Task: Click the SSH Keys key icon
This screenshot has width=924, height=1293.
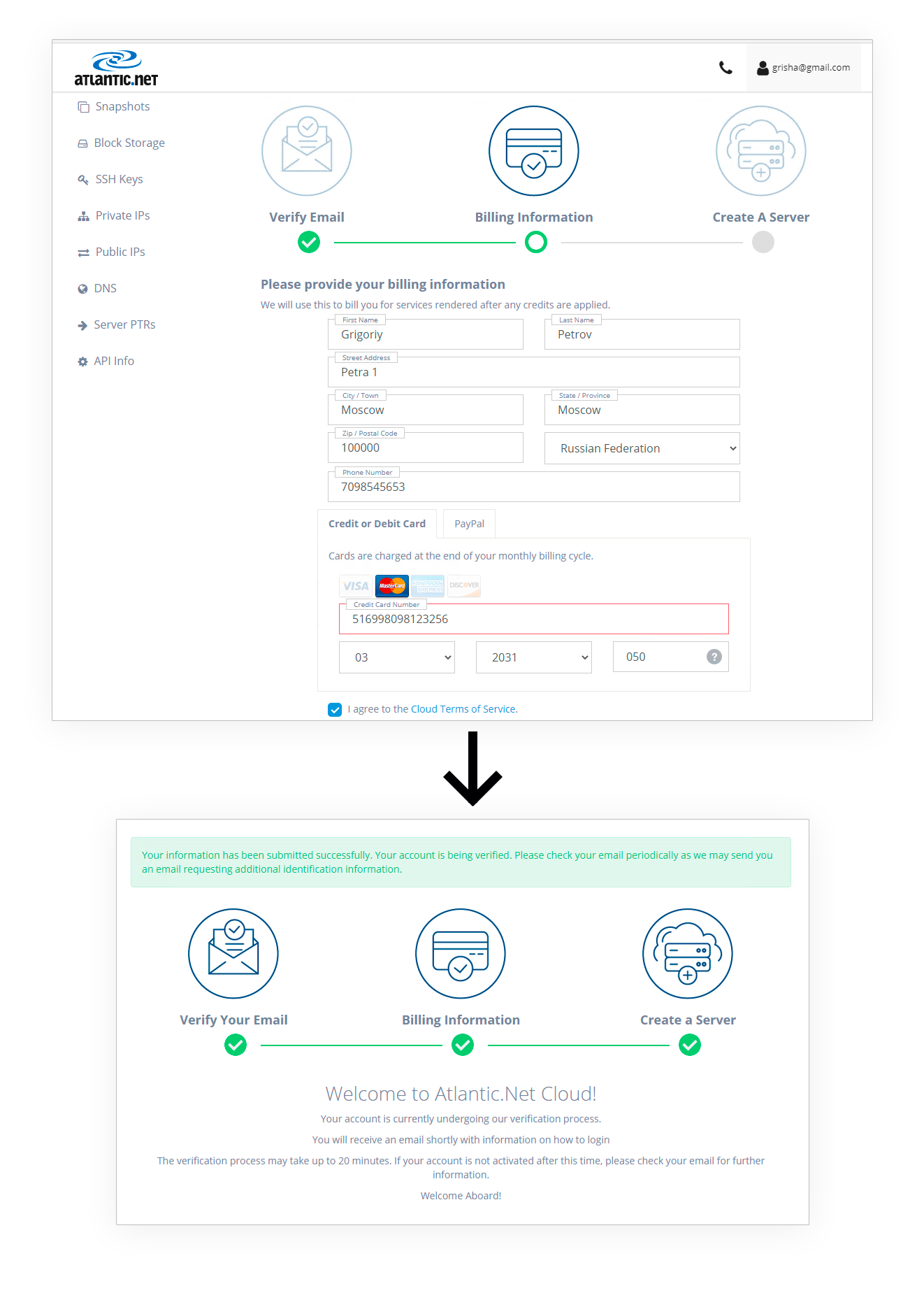Action: click(83, 180)
